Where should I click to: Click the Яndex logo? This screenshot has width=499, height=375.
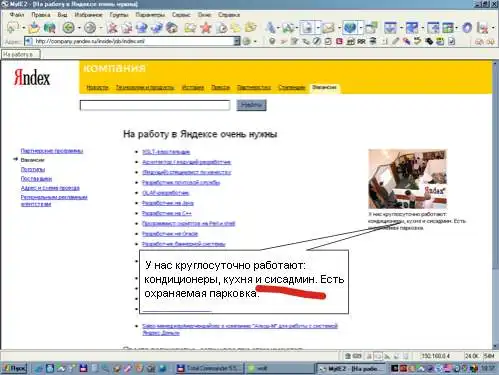click(32, 78)
